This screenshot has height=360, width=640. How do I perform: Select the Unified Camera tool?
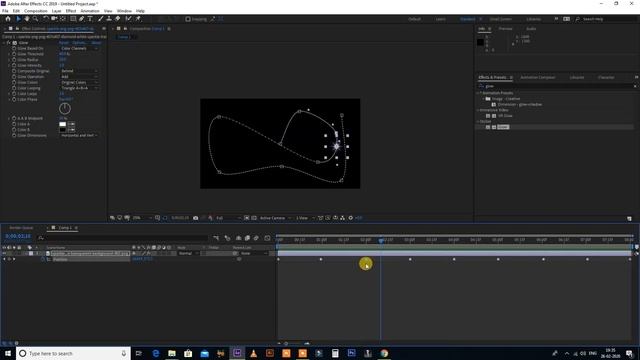54,19
